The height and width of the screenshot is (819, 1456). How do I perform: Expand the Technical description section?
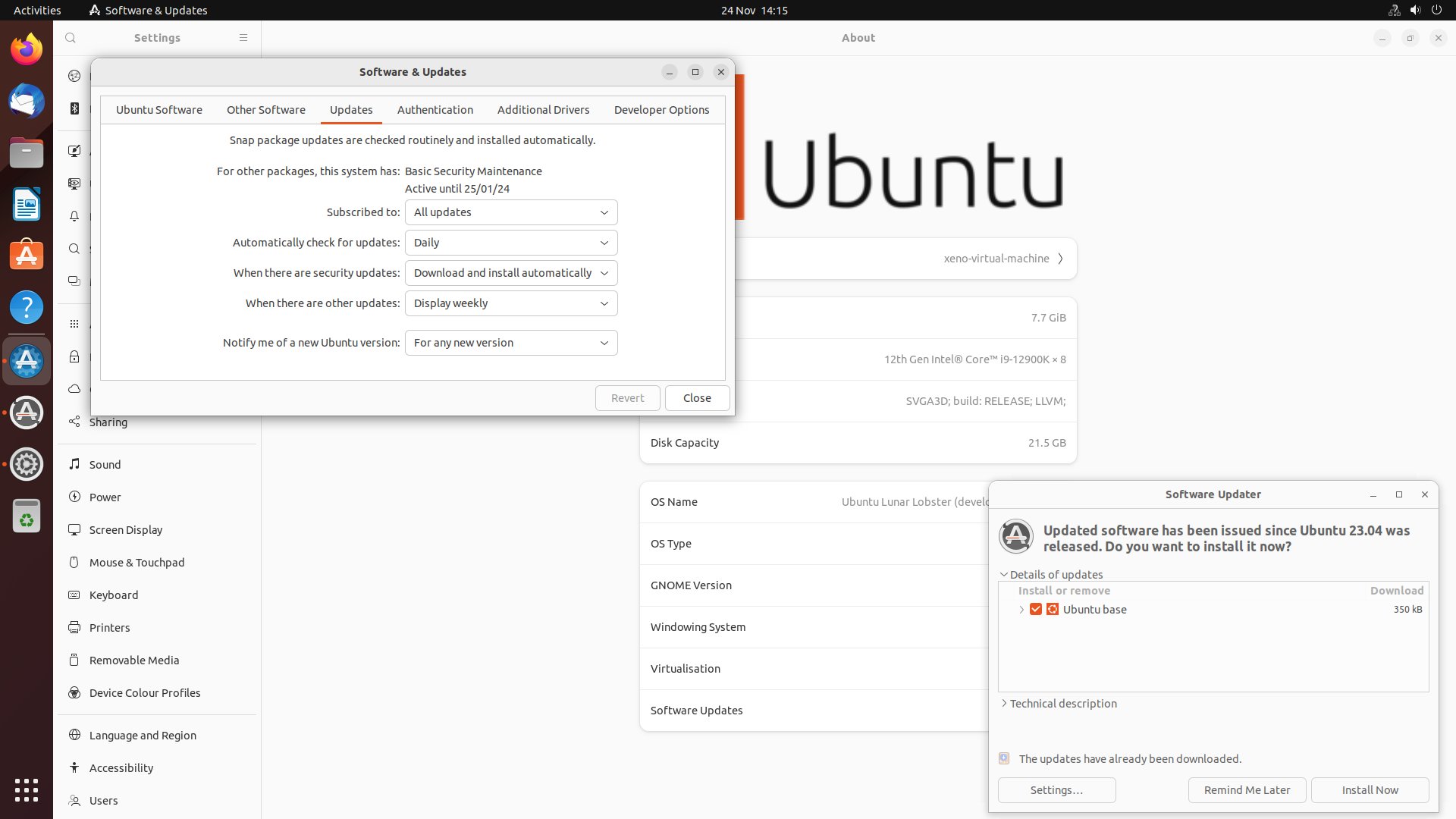click(x=1062, y=703)
